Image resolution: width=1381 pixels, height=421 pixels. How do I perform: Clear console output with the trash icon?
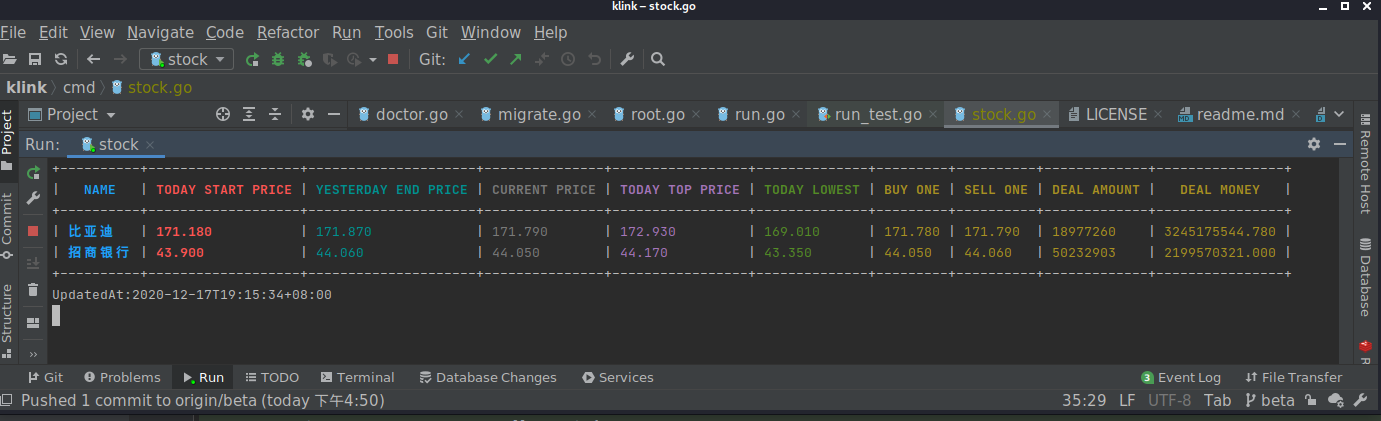pyautogui.click(x=33, y=290)
